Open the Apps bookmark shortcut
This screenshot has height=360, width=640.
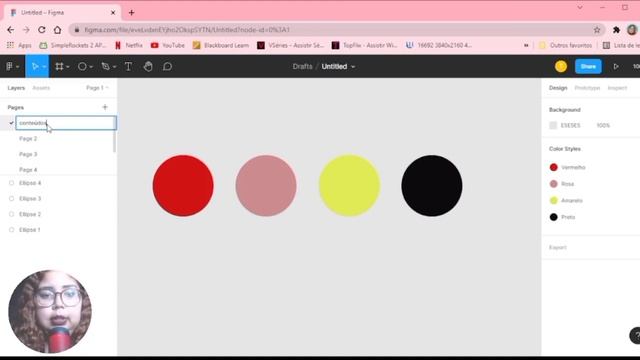(x=19, y=45)
